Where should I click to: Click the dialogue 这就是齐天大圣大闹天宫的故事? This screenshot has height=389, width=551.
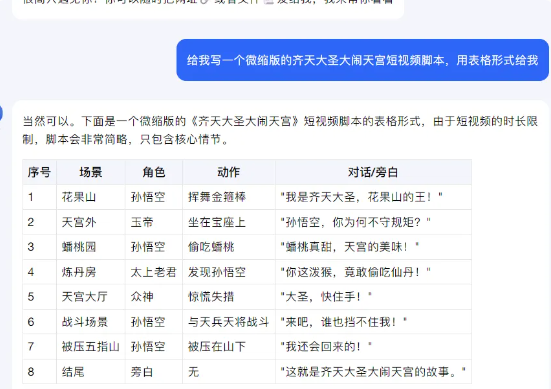coord(373,372)
